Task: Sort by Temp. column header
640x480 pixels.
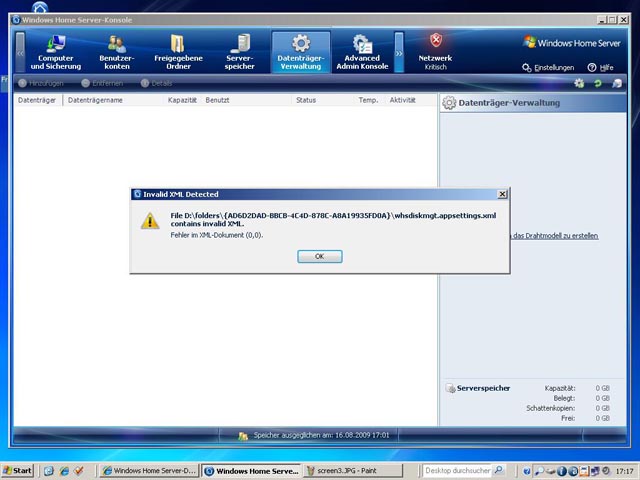Action: [x=368, y=100]
